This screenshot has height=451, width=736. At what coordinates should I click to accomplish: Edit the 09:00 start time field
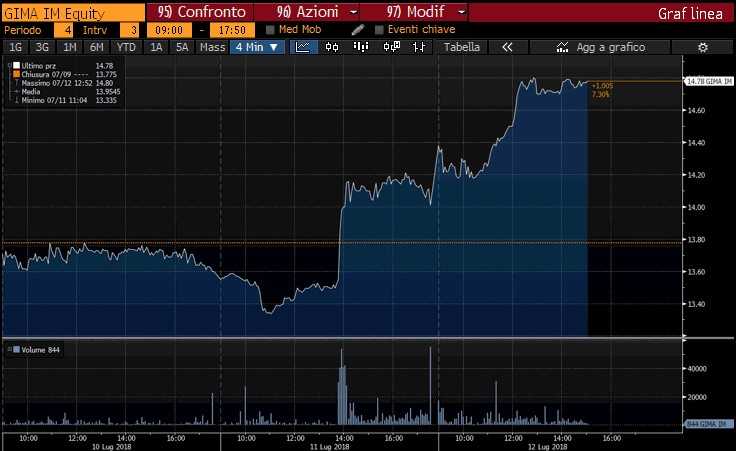pyautogui.click(x=169, y=30)
